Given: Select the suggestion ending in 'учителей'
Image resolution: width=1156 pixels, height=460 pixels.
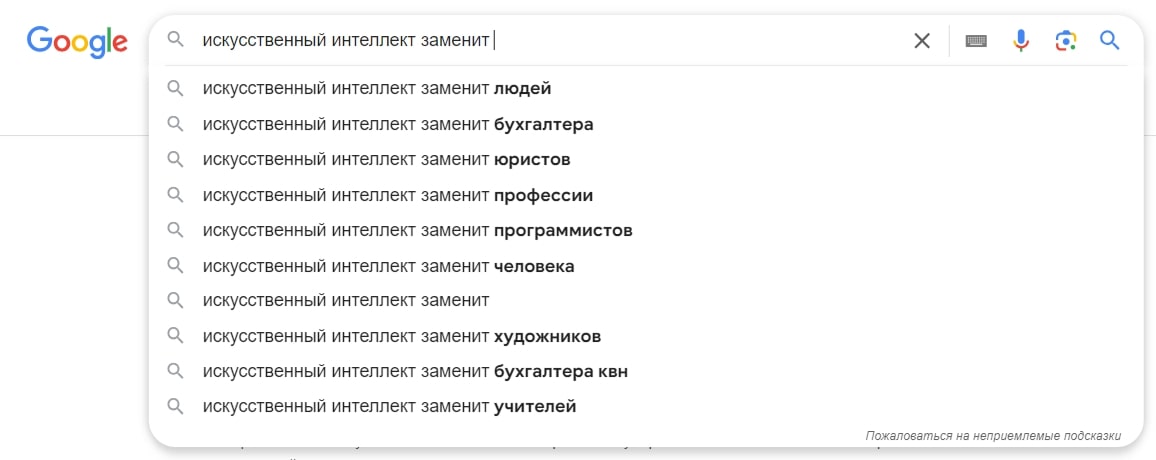Looking at the screenshot, I should [638, 406].
